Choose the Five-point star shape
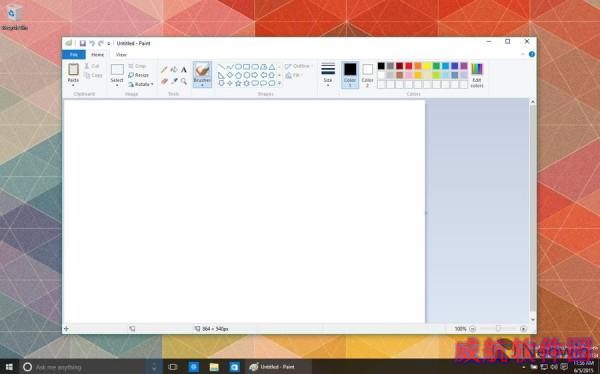Viewport: 600px width, 374px height. (238, 83)
